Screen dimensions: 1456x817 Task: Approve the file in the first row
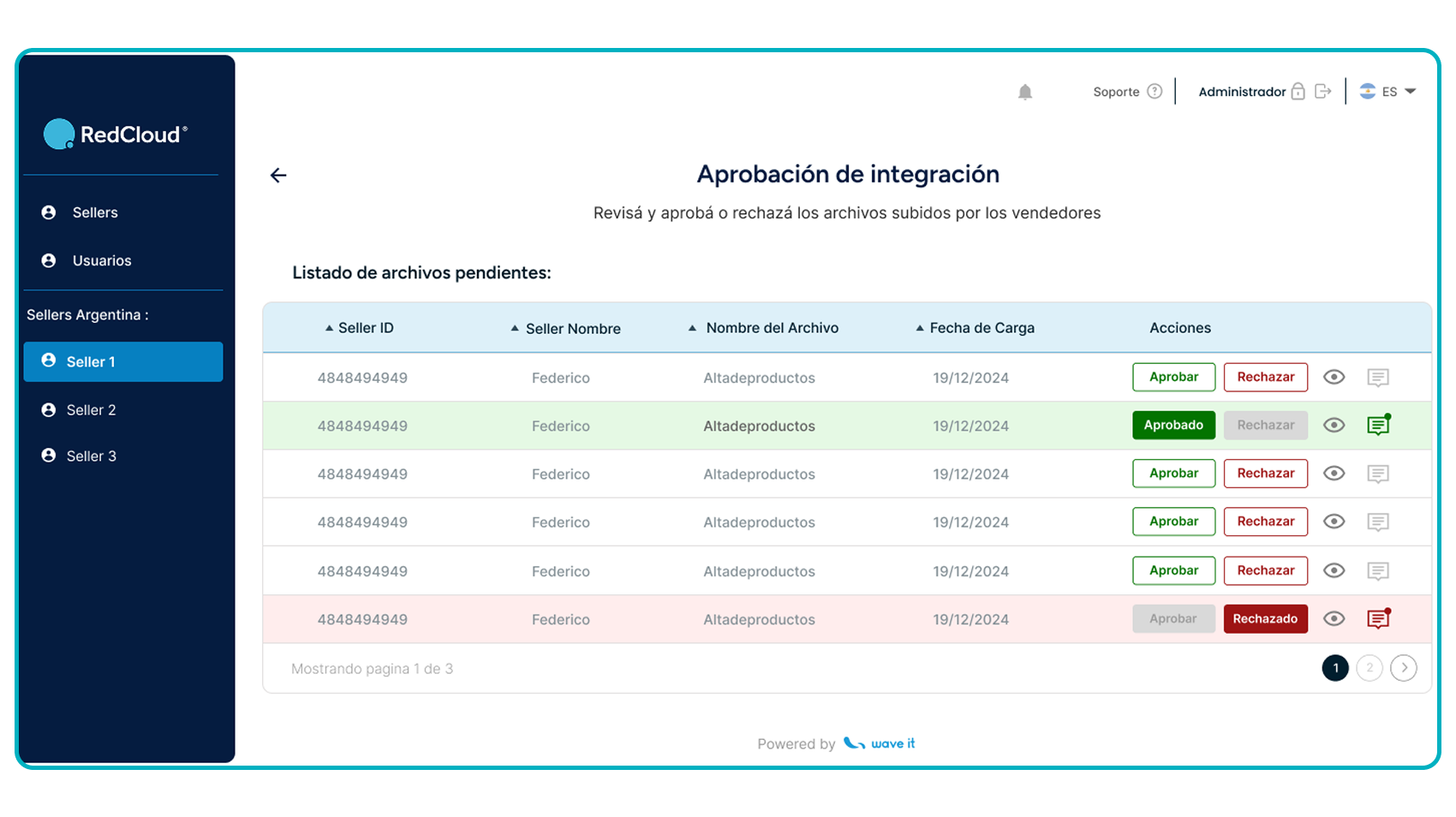click(x=1173, y=377)
